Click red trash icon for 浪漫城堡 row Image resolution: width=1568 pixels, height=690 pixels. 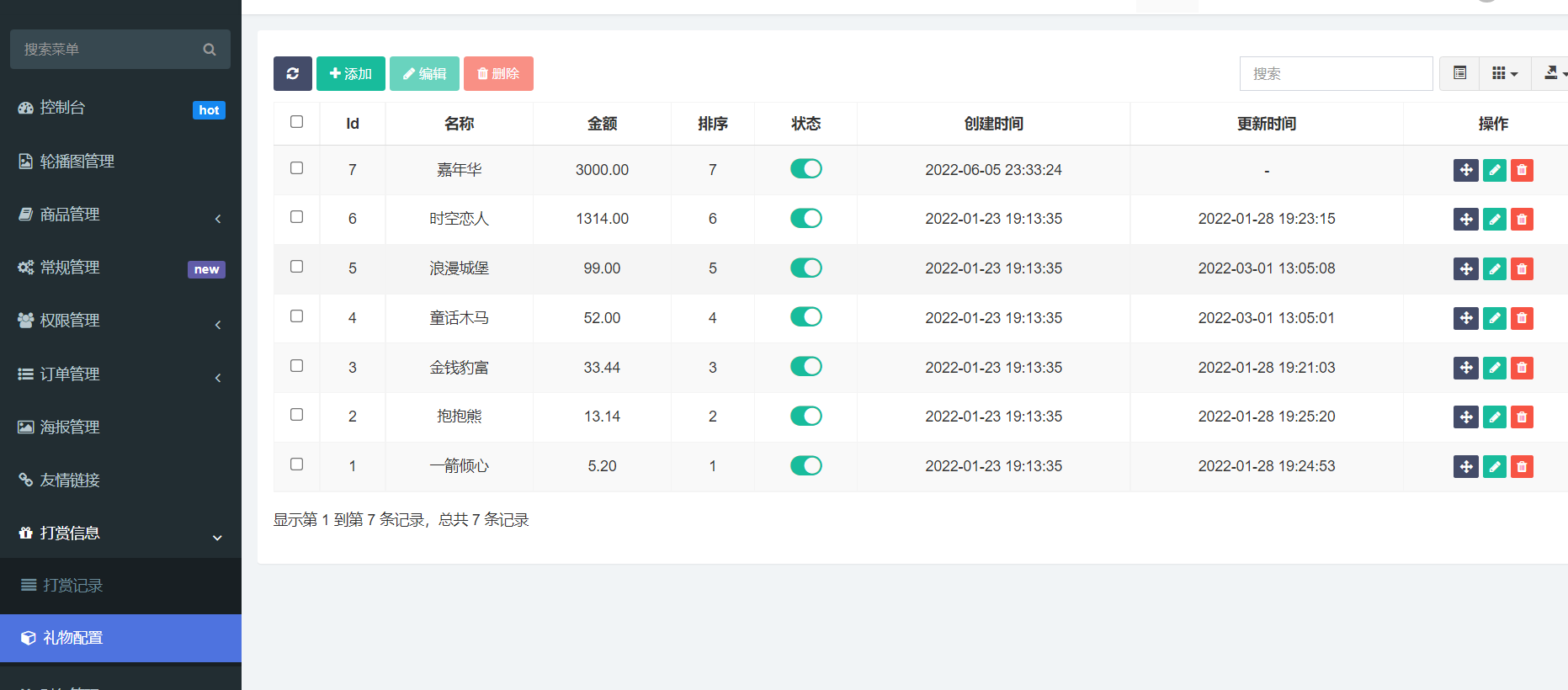[1522, 269]
